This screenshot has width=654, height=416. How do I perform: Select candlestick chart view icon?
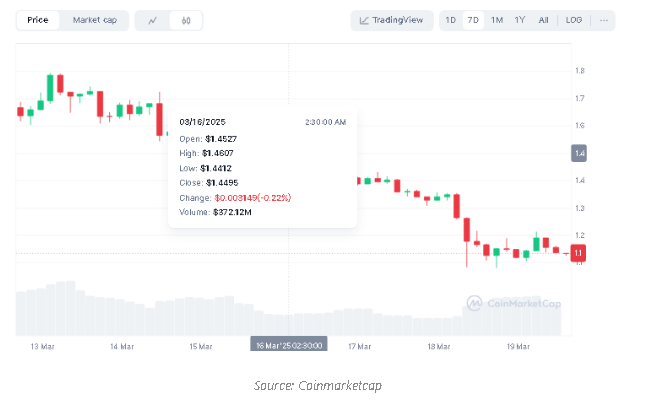[185, 20]
